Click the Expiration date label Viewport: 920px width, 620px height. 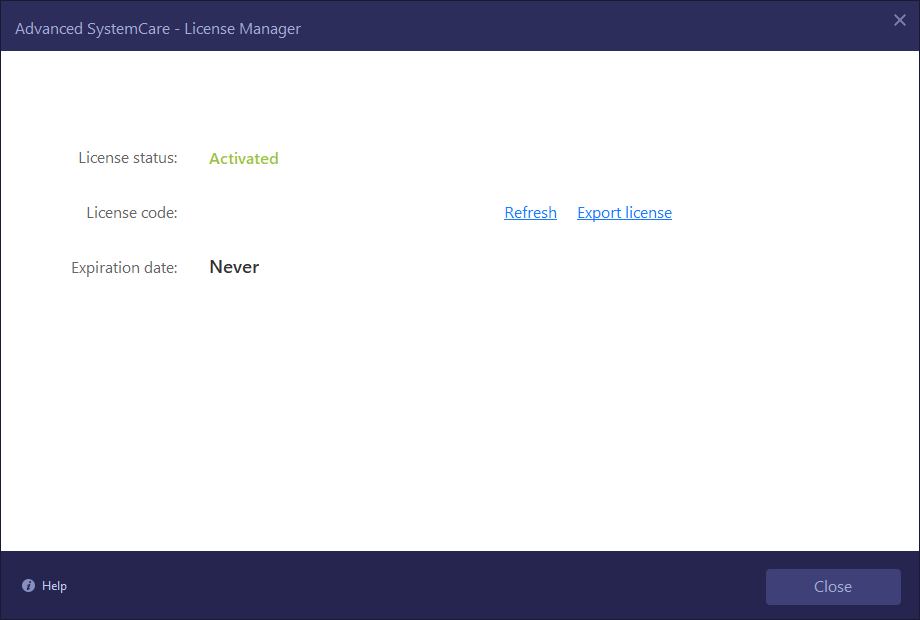(x=124, y=267)
